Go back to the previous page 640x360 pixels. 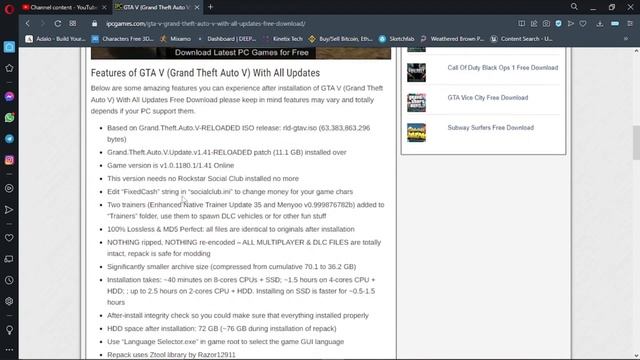click(x=28, y=24)
